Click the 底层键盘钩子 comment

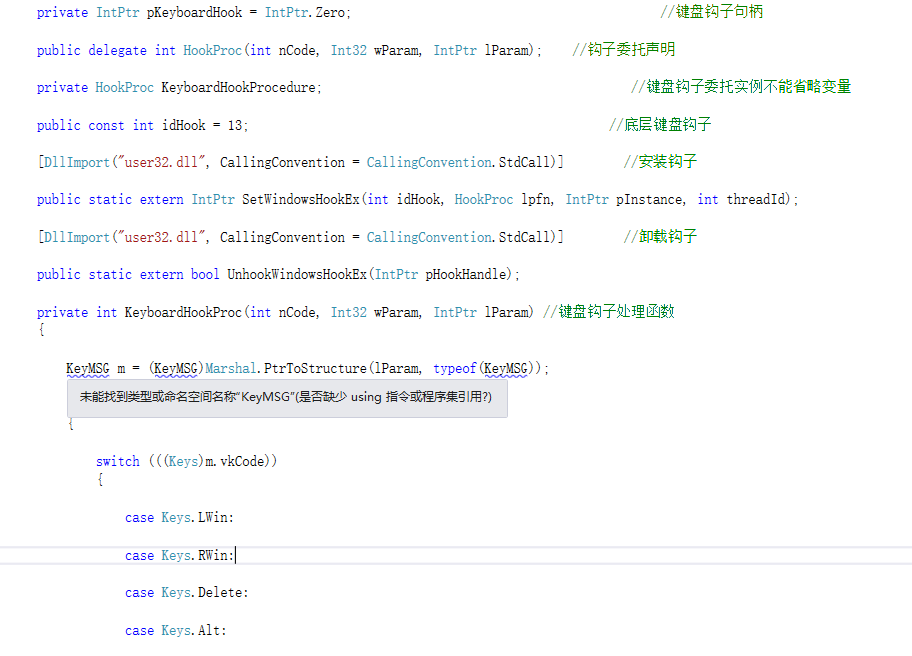[x=660, y=124]
